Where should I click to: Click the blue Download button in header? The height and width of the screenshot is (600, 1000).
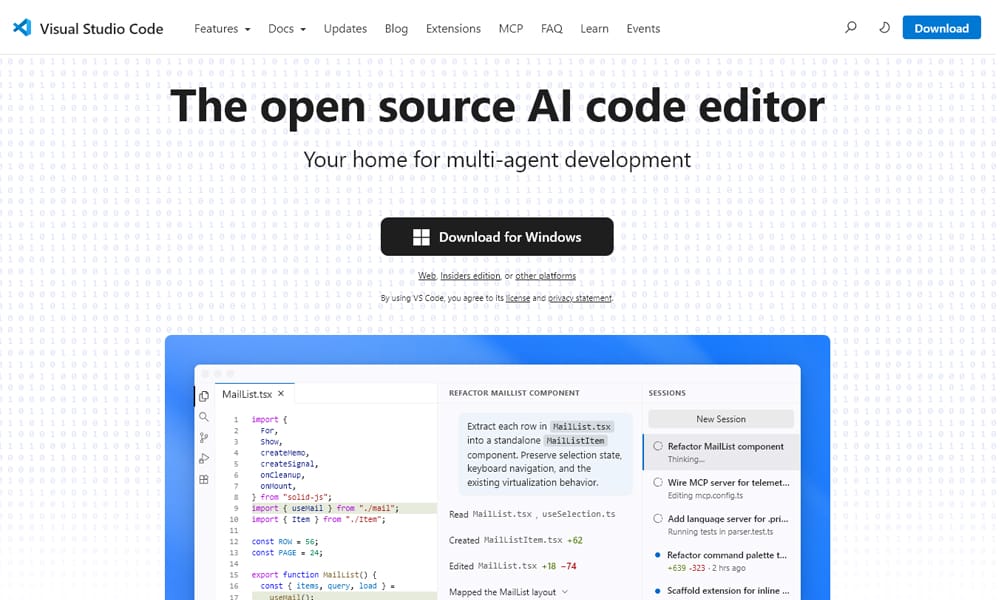point(941,28)
